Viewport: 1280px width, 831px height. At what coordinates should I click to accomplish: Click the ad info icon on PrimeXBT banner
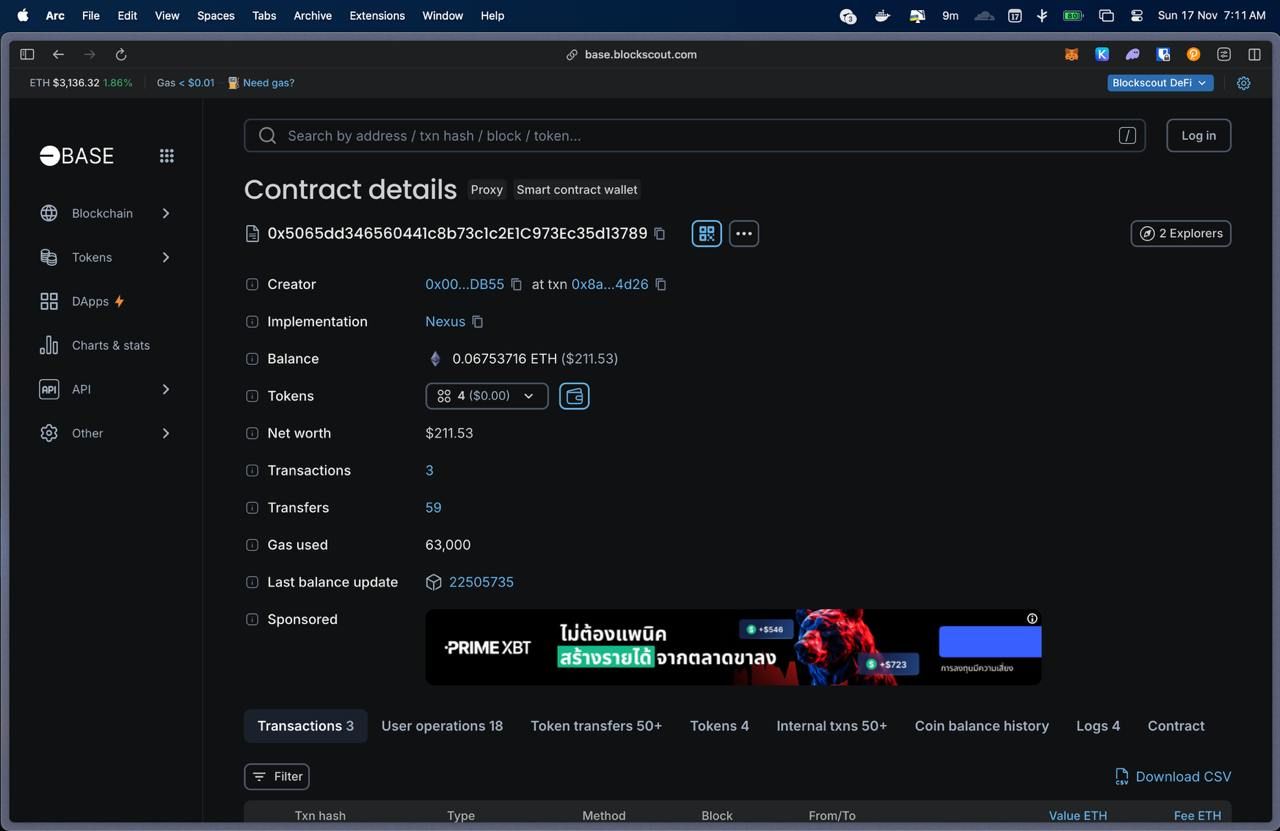(x=1032, y=619)
